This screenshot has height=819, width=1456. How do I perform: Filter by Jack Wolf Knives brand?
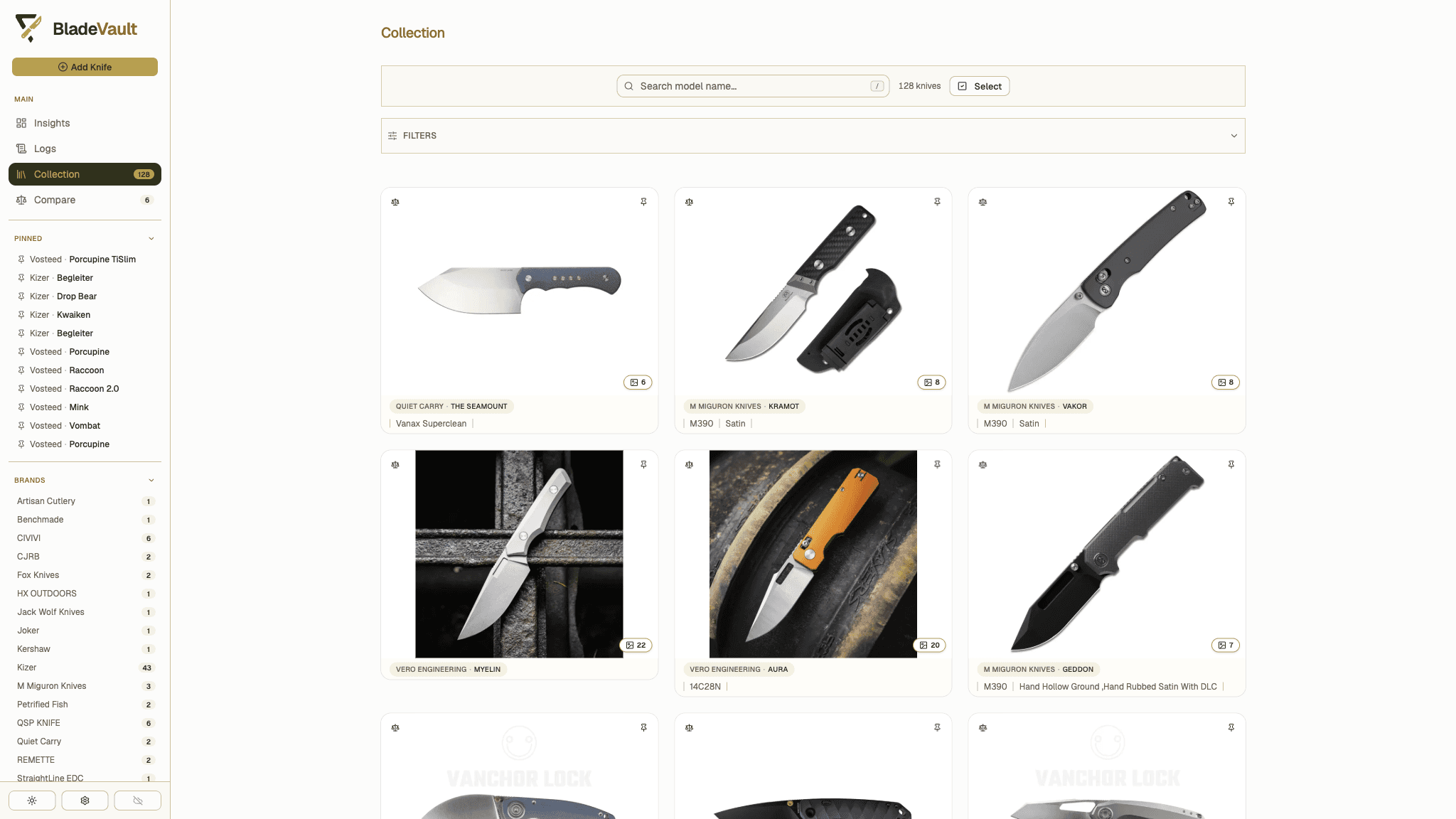(x=85, y=612)
